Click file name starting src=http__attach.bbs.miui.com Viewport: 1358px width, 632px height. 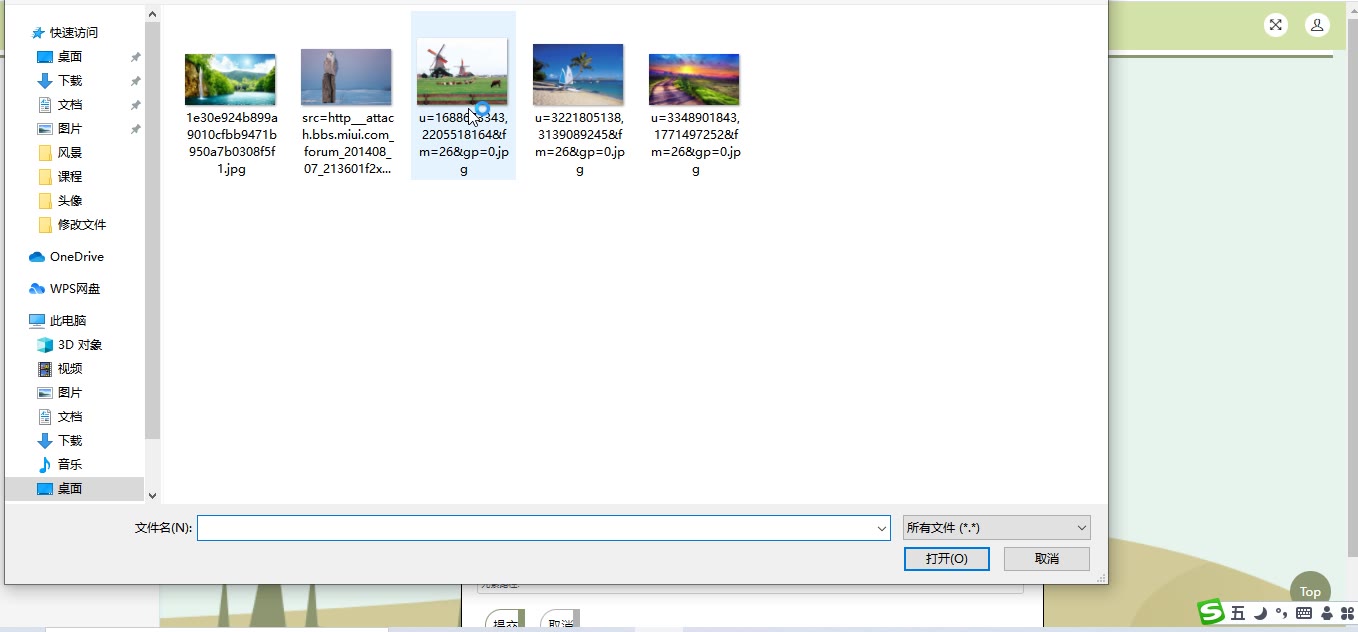[347, 143]
